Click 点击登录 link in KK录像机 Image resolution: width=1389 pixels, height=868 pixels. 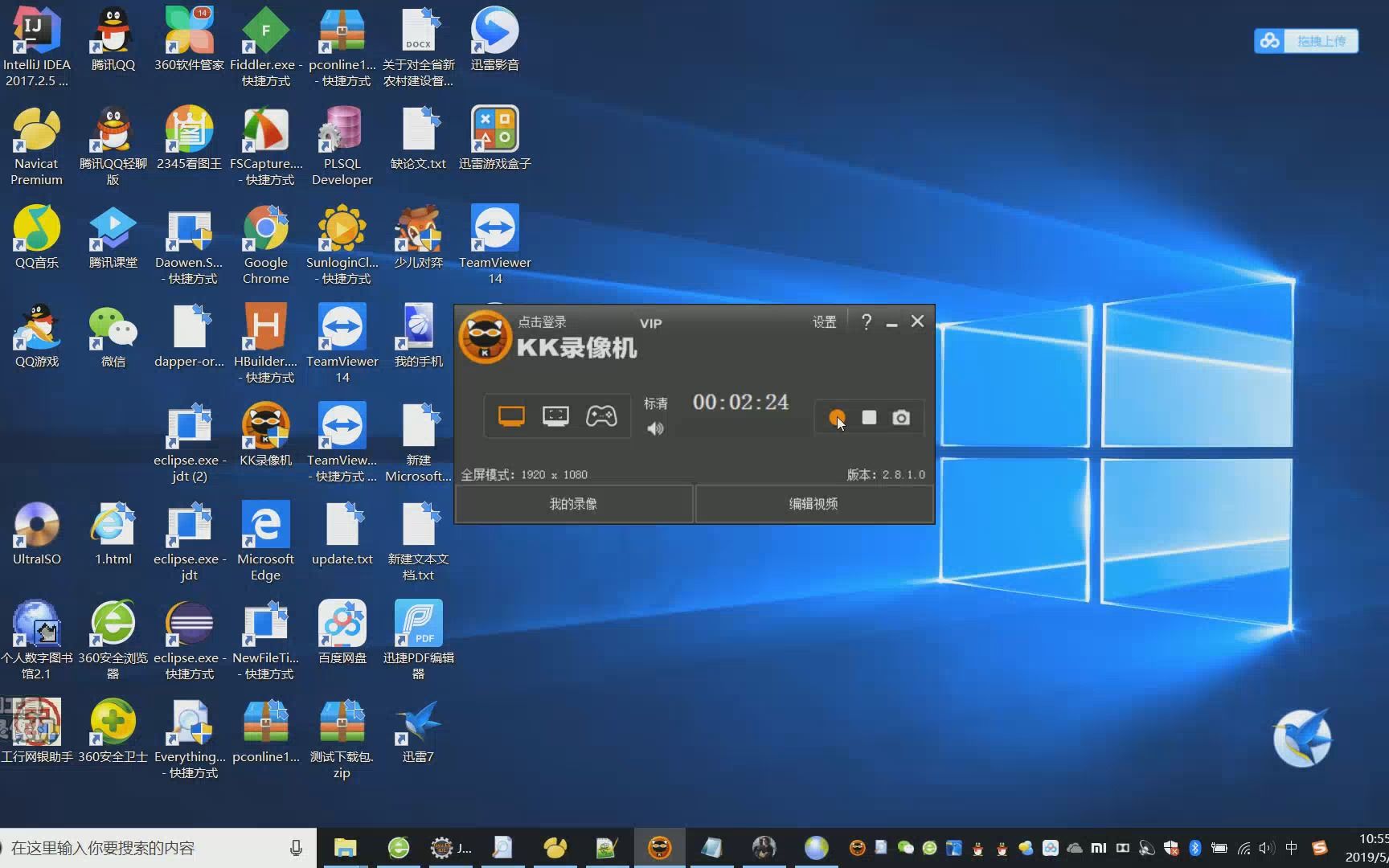[542, 321]
